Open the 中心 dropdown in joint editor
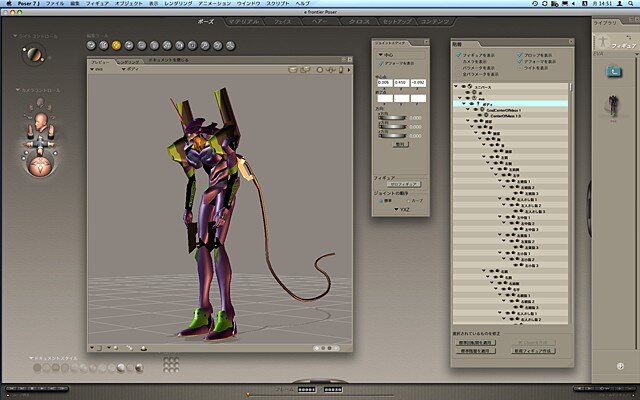 386,54
